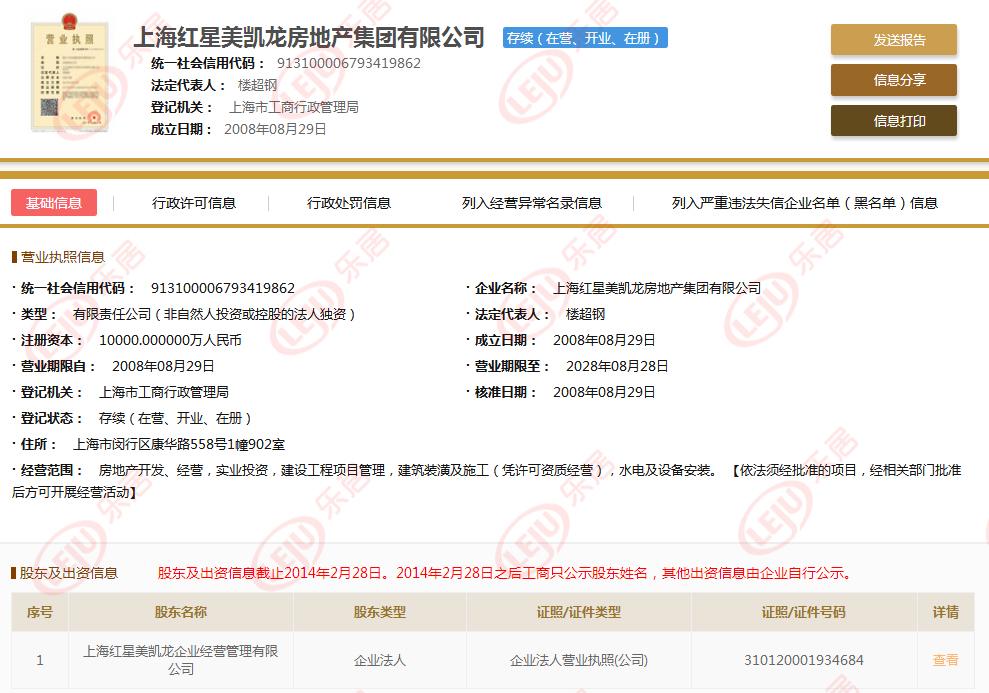Click shareholder name 上海红星美凯龙企业经营管理有限公司
Image resolution: width=989 pixels, height=693 pixels.
[x=181, y=660]
